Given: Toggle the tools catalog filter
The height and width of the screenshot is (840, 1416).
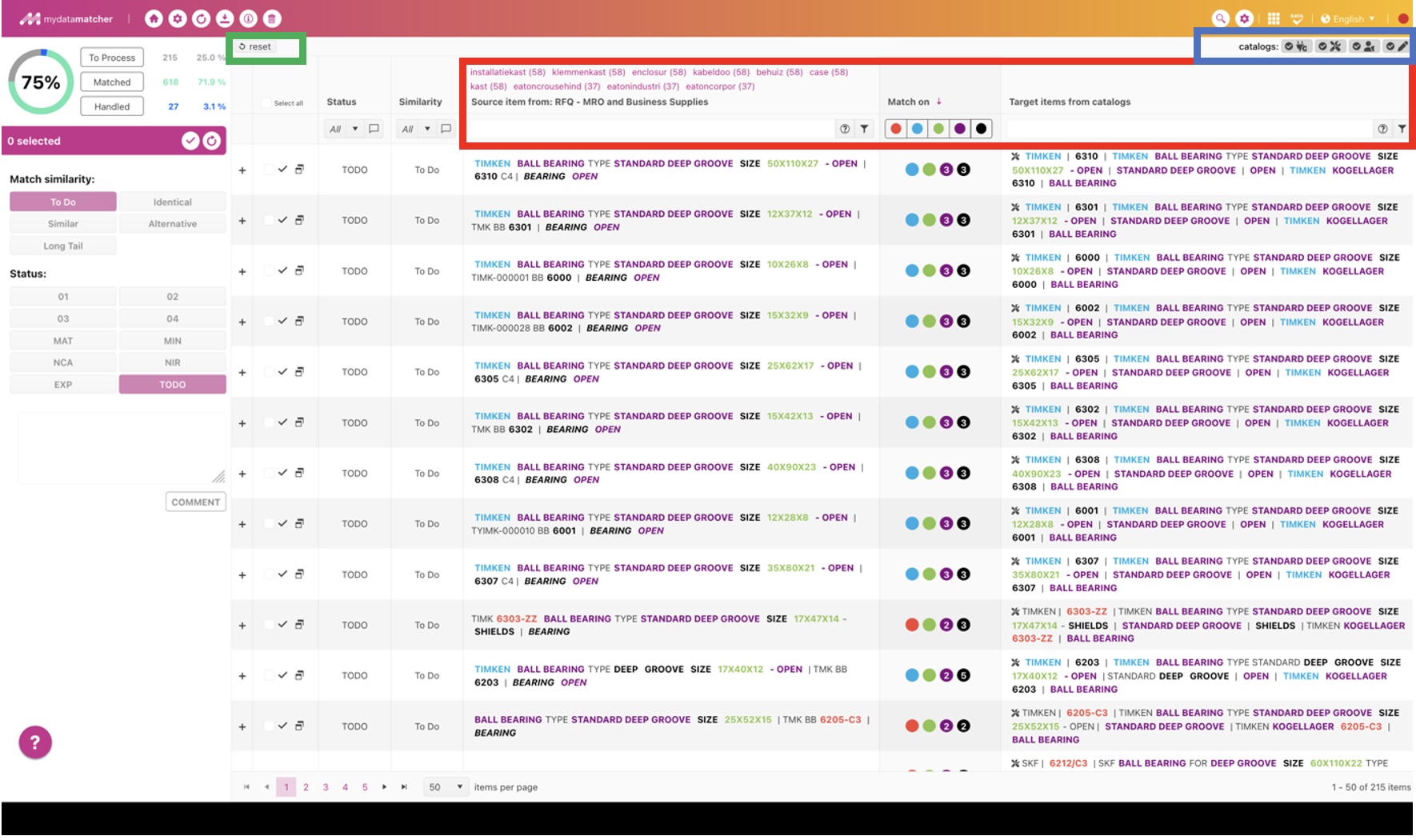Looking at the screenshot, I should [x=1330, y=46].
